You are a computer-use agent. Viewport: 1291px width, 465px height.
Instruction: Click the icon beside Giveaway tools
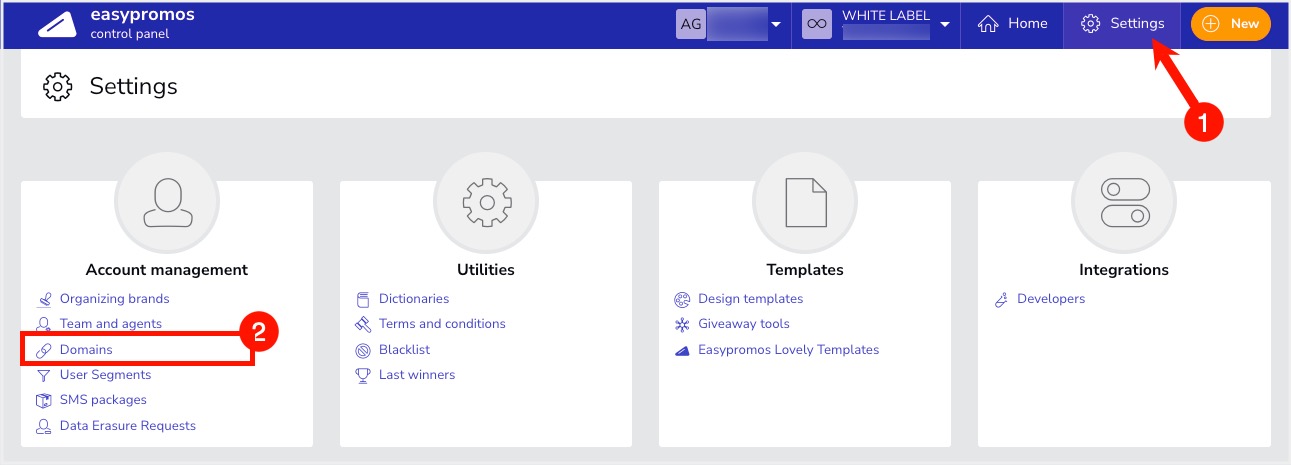[682, 324]
